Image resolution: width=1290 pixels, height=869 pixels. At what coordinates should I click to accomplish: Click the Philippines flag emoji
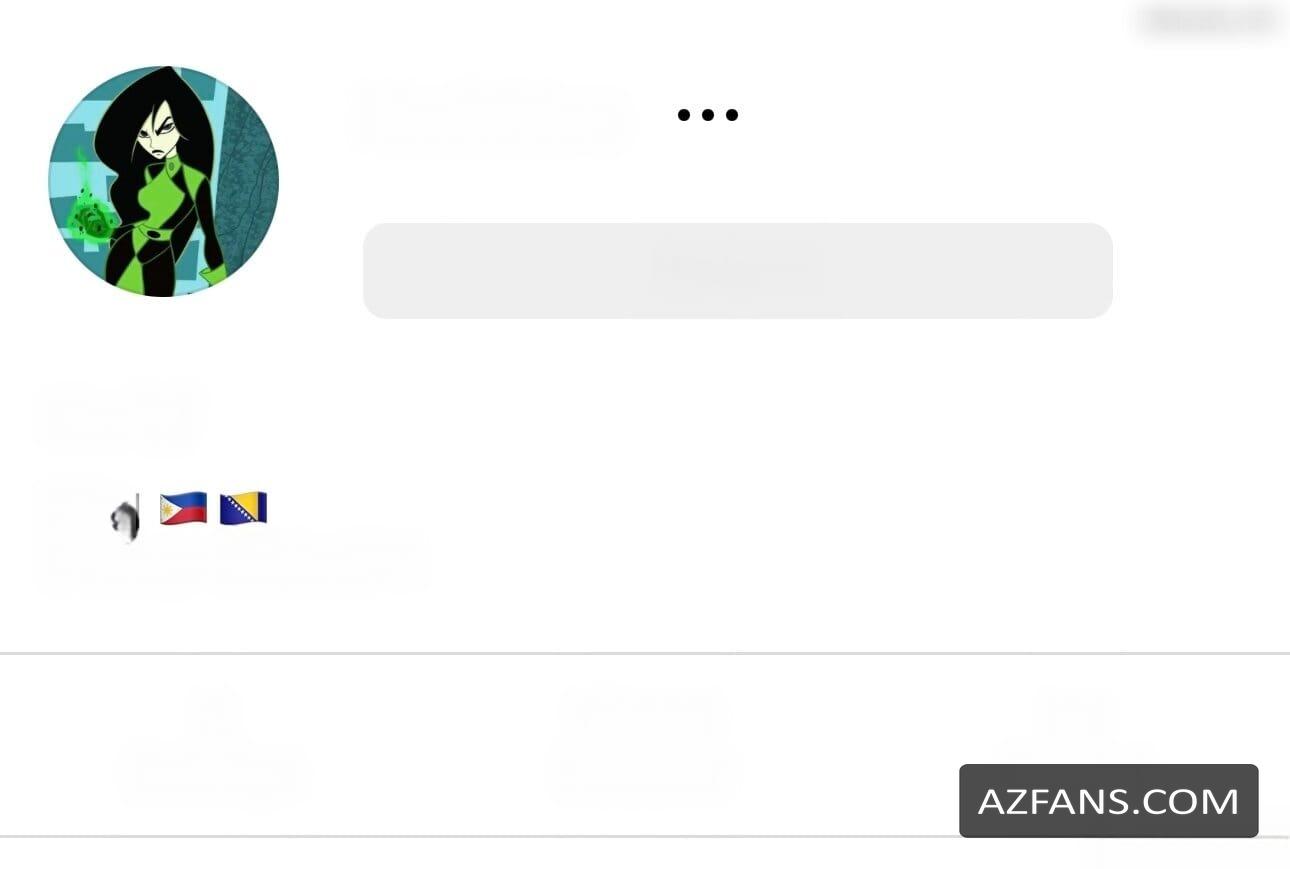(184, 508)
